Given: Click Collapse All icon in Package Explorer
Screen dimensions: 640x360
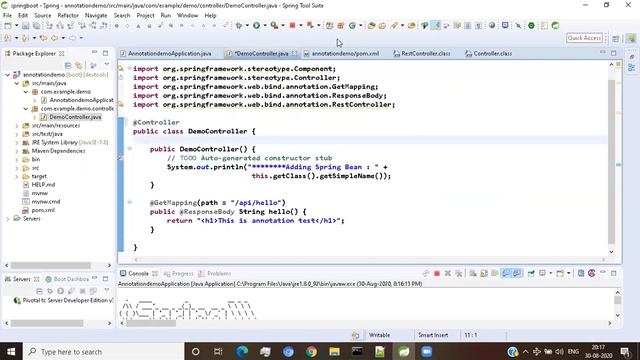Looking at the screenshot, I should pos(68,65).
